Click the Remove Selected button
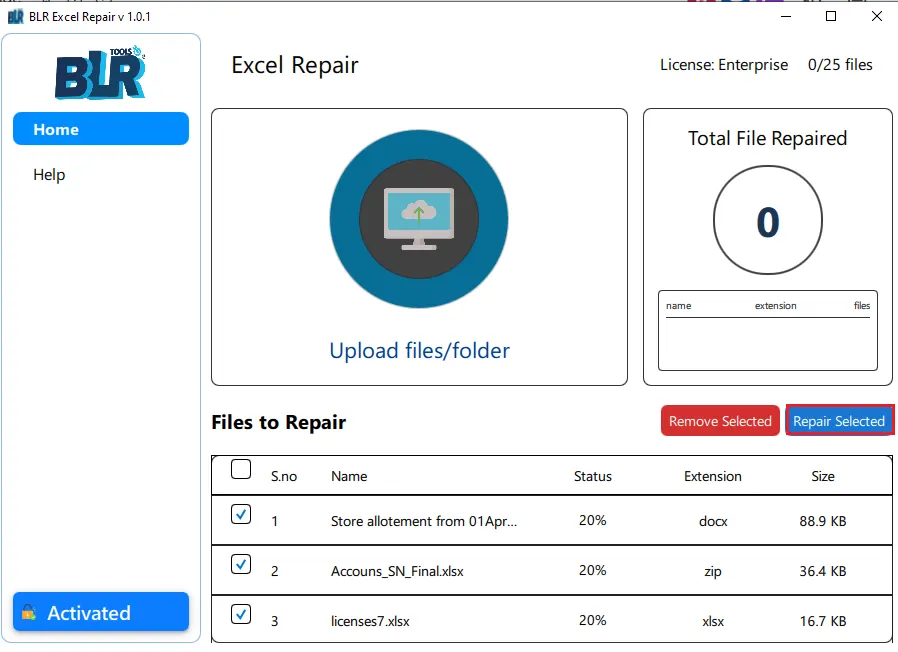 [719, 420]
